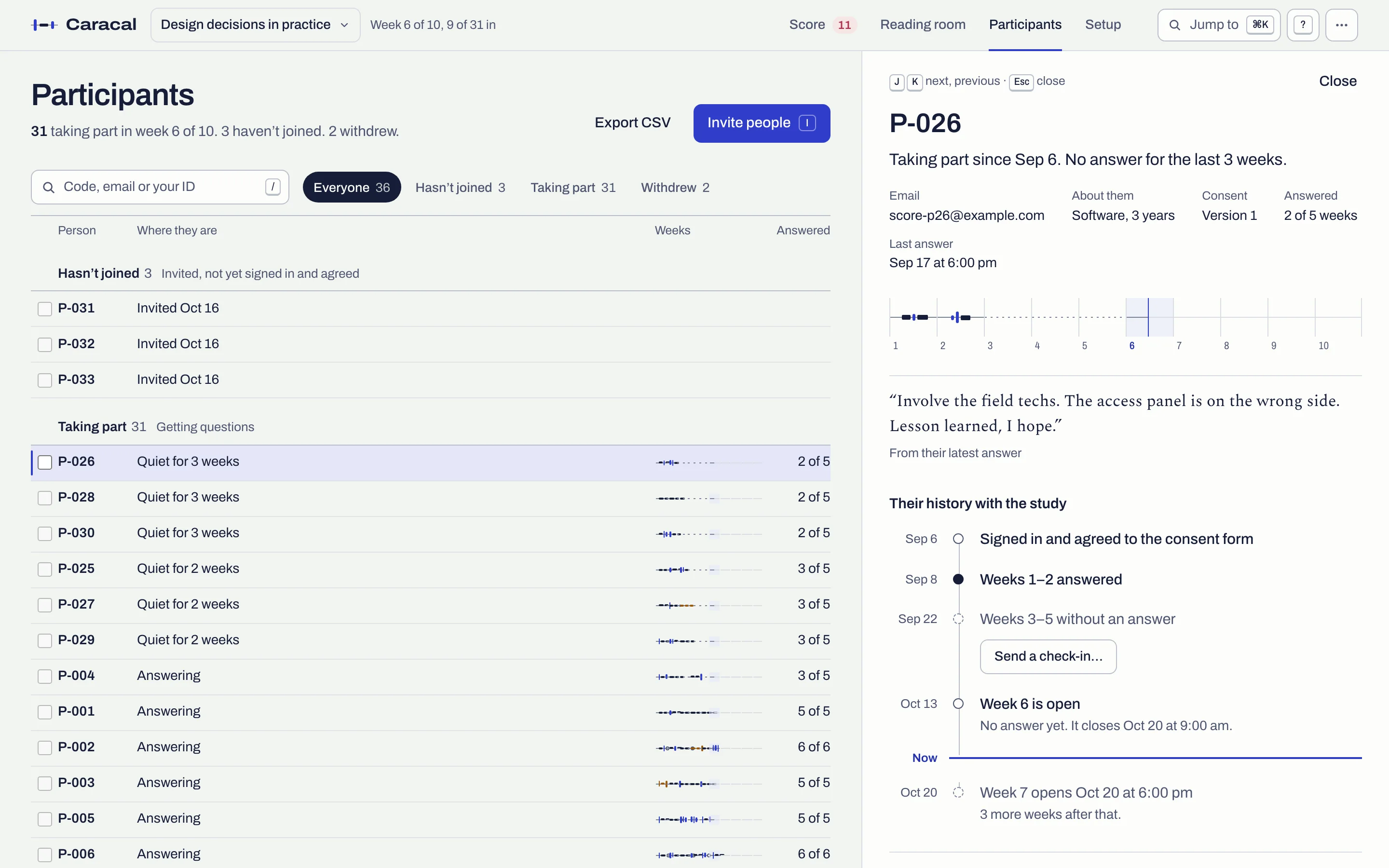Check the box next to P-025
Screen dimensions: 1389x868
coord(45,569)
